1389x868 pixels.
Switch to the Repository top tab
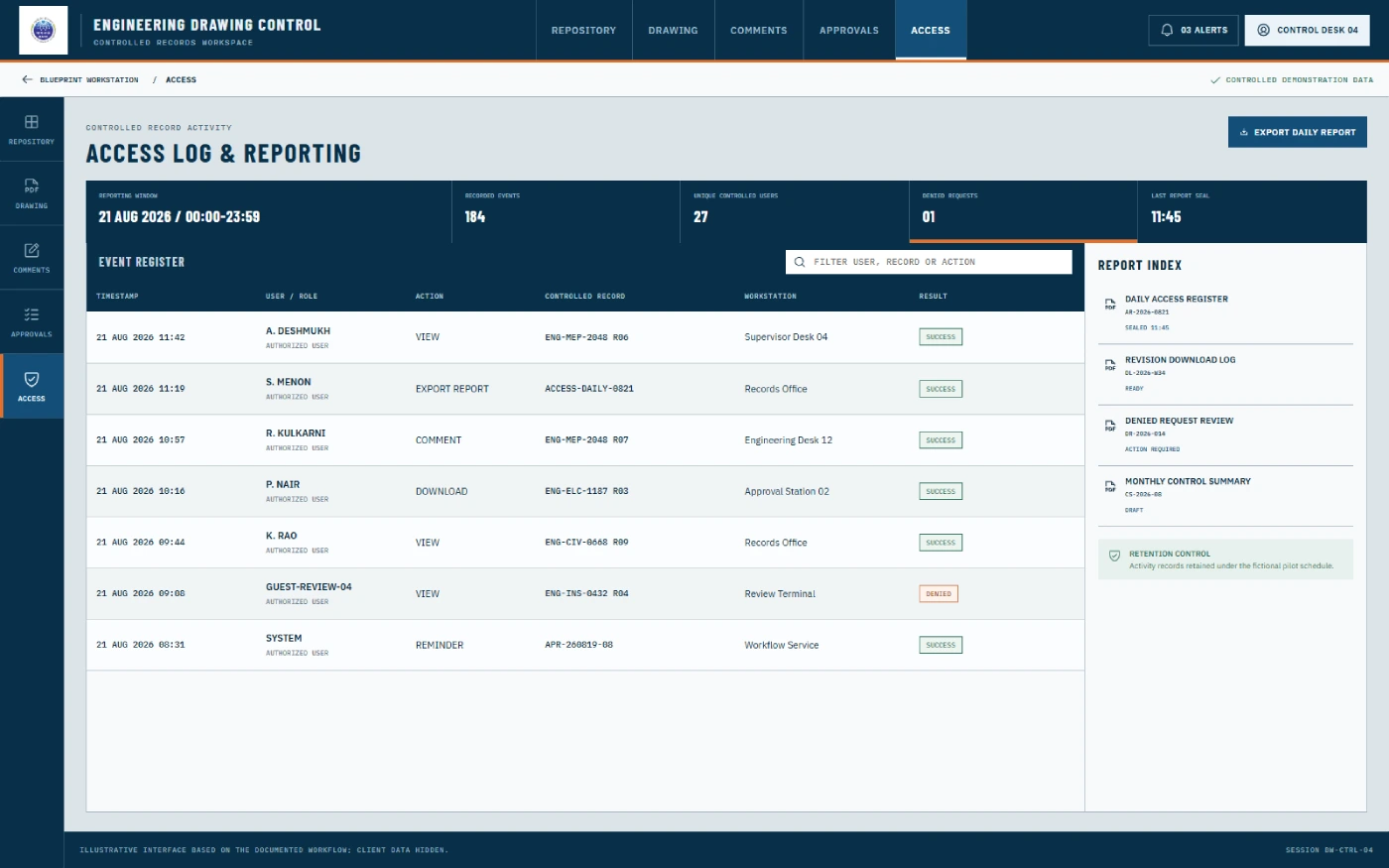pyautogui.click(x=583, y=30)
